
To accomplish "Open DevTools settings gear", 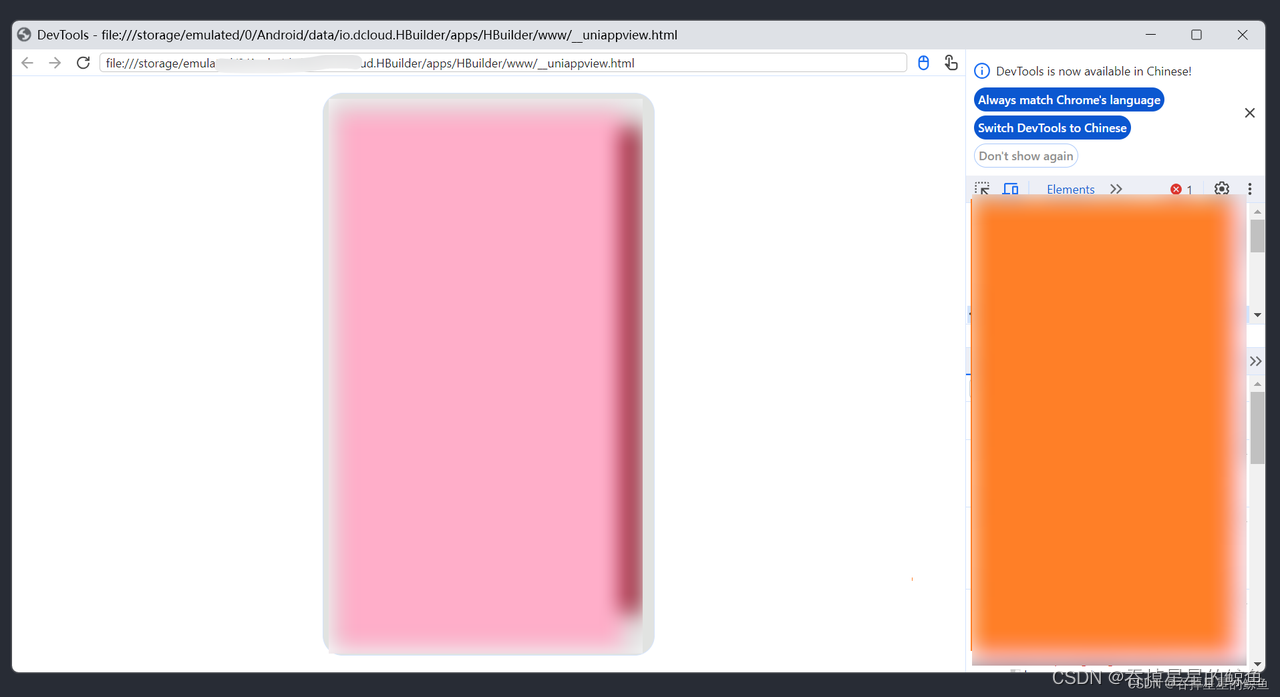I will (1221, 188).
